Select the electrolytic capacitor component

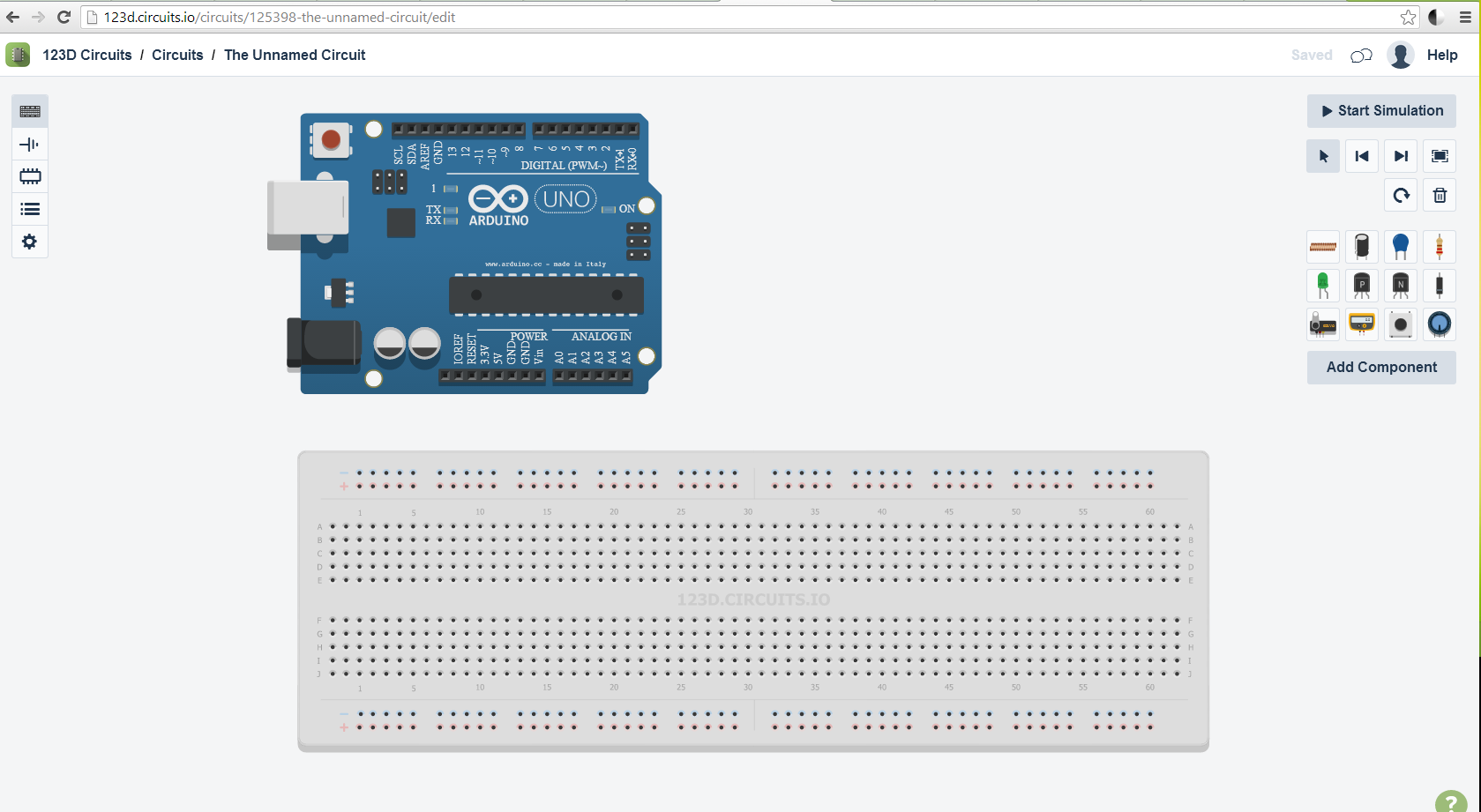[x=1361, y=247]
